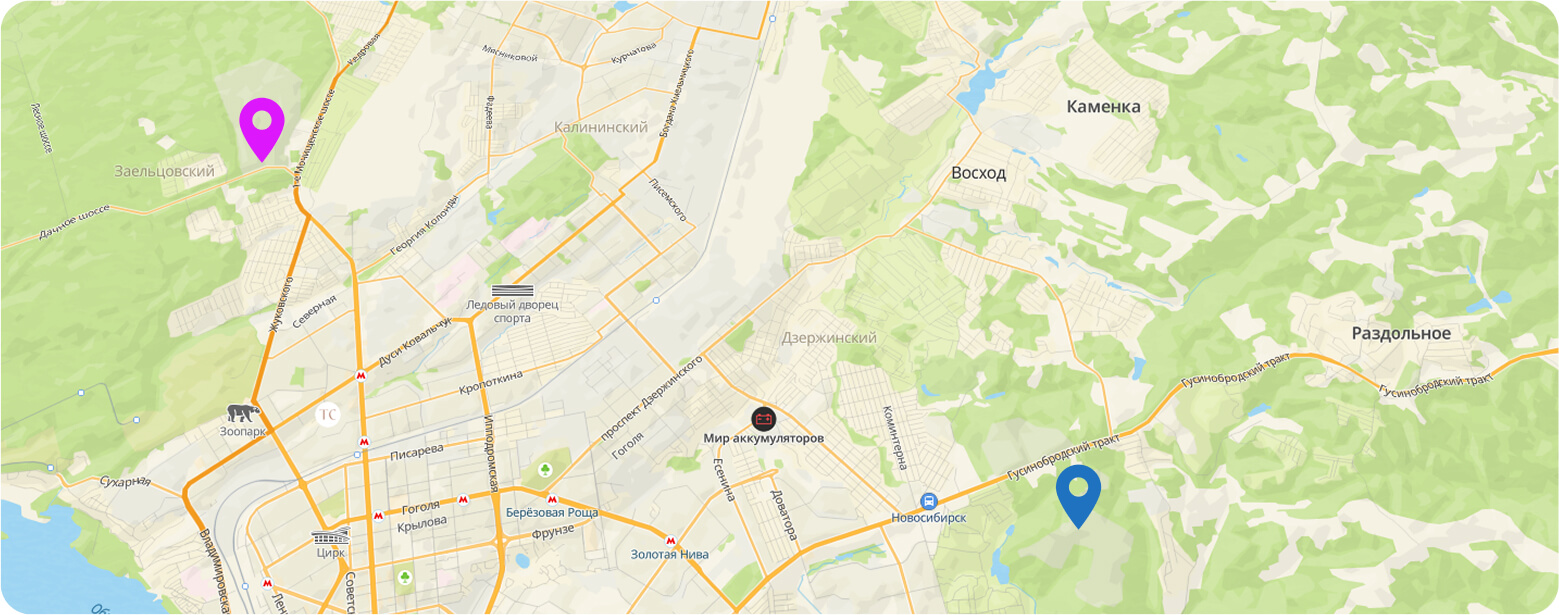Click the Новосибирск bus station icon
Image resolution: width=1559 pixels, height=615 pixels.
coord(929,501)
